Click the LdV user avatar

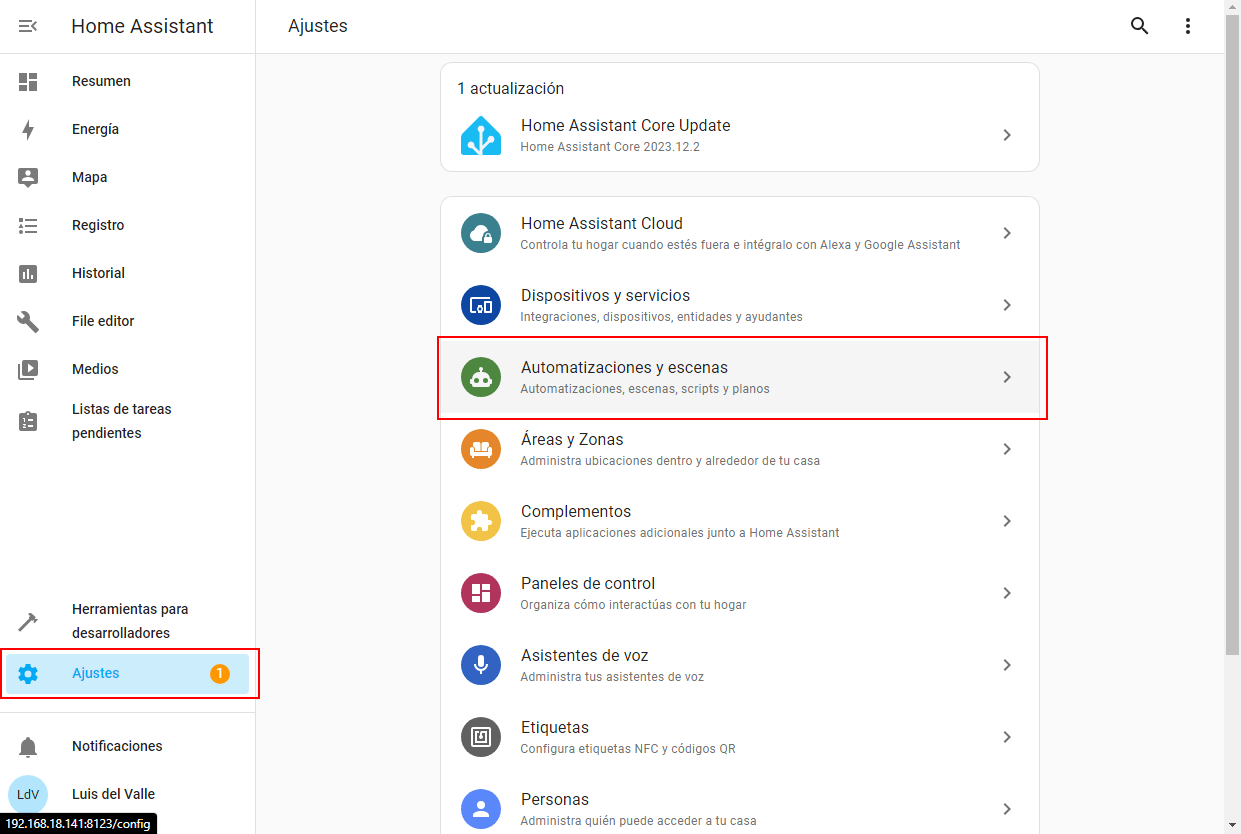click(x=28, y=794)
